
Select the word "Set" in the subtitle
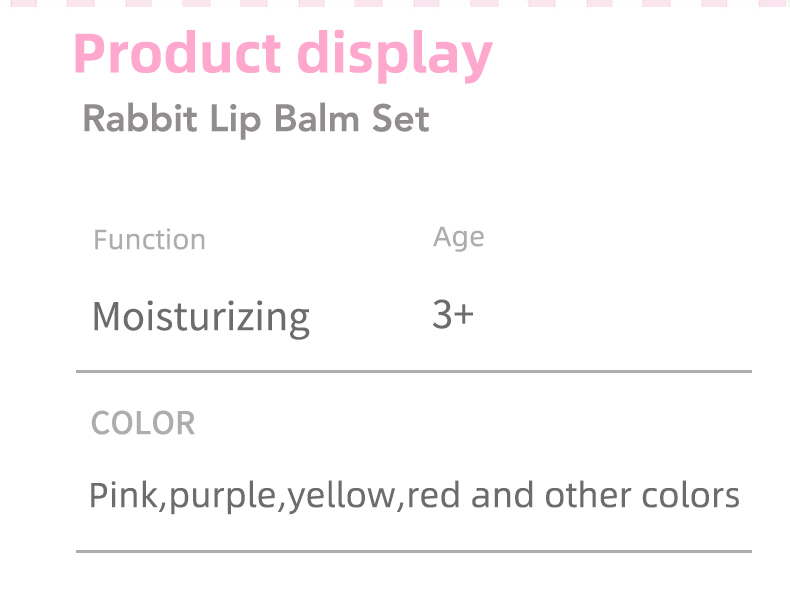tap(400, 119)
